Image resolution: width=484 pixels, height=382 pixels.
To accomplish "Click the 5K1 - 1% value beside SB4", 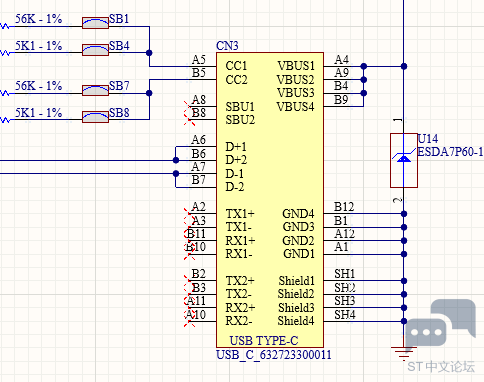I will [39, 46].
